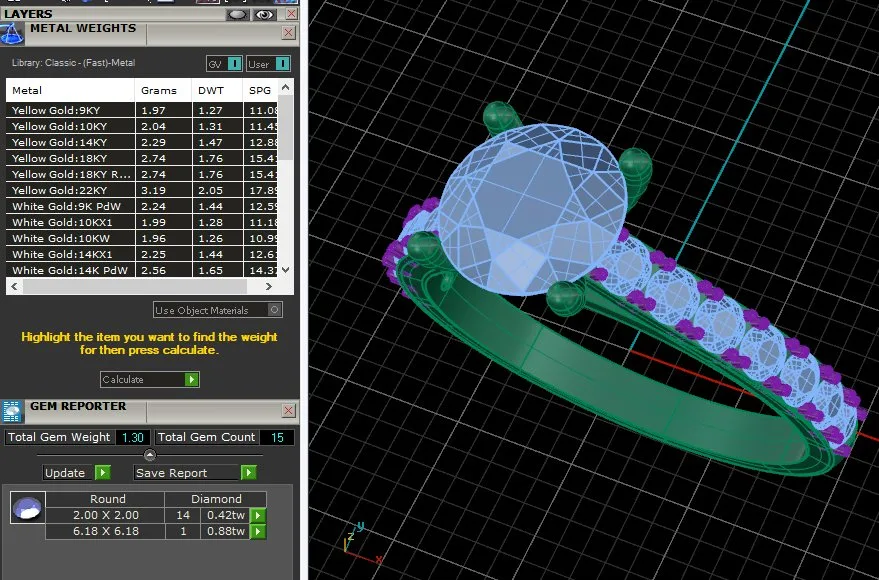Click the oval shading icon in Layers header
Viewport: 879px width, 580px height.
[x=237, y=15]
